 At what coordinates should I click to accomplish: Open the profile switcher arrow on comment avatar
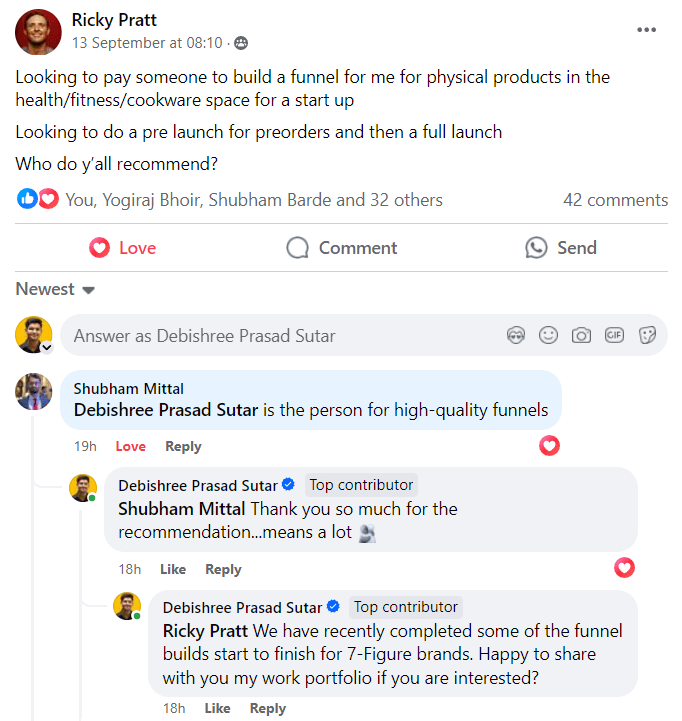coord(45,348)
